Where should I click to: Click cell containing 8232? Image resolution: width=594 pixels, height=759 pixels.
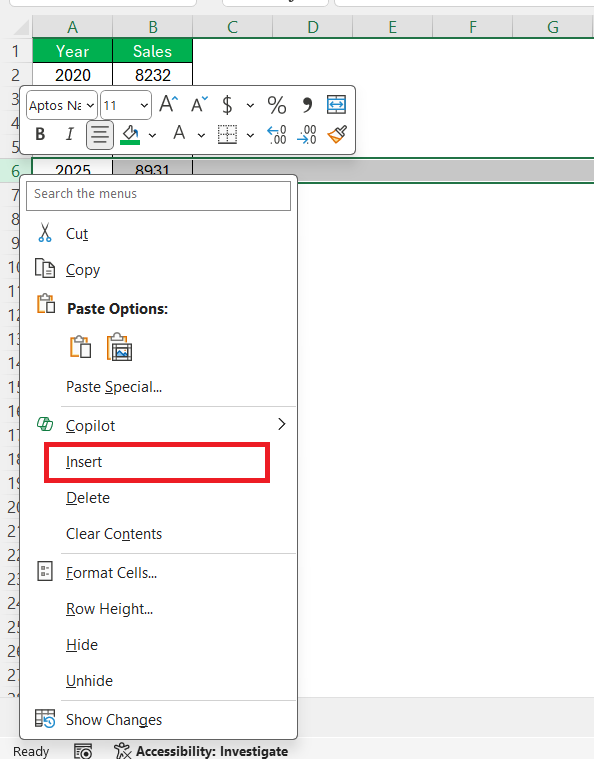point(152,75)
